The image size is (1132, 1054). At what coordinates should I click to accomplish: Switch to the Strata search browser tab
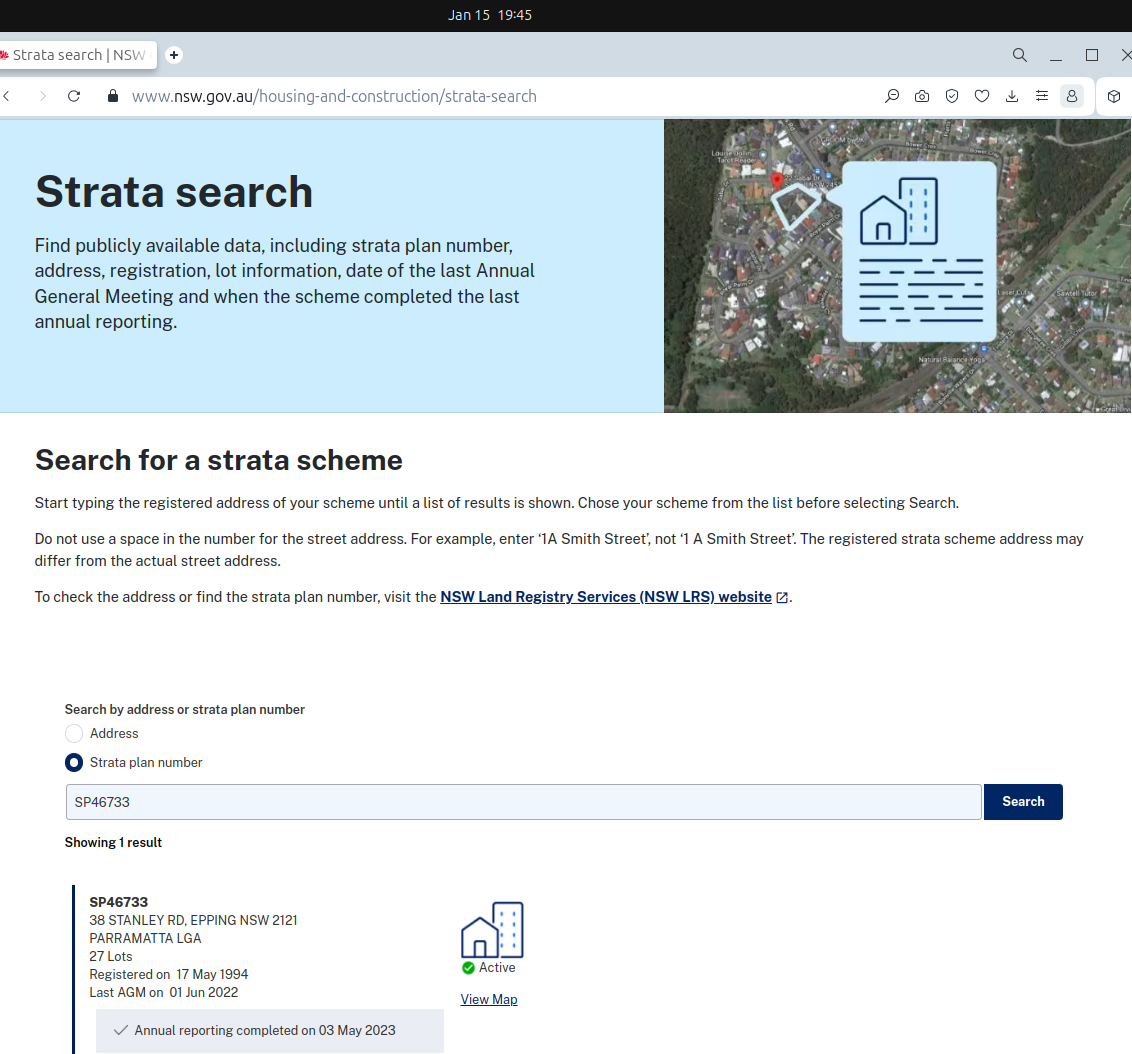[x=78, y=55]
